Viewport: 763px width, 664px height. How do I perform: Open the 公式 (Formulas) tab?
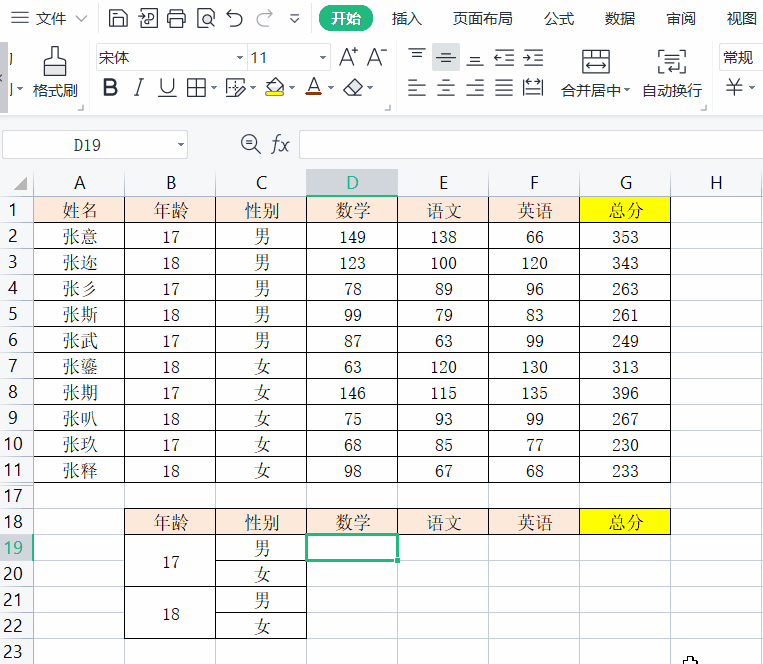tap(559, 18)
